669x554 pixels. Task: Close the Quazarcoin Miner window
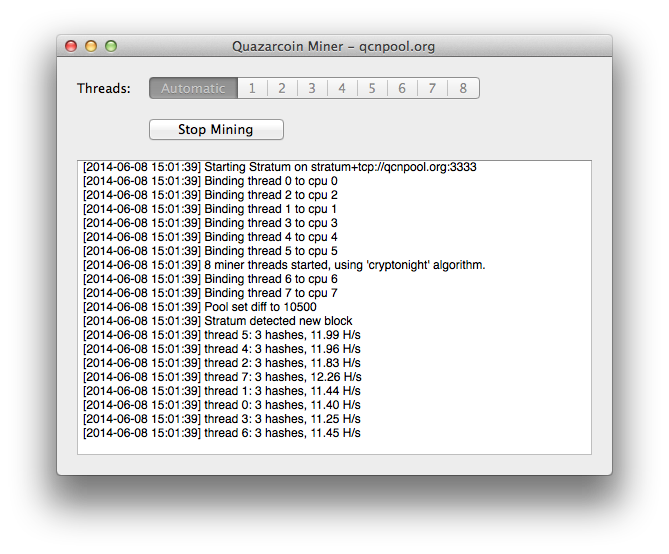tap(71, 46)
